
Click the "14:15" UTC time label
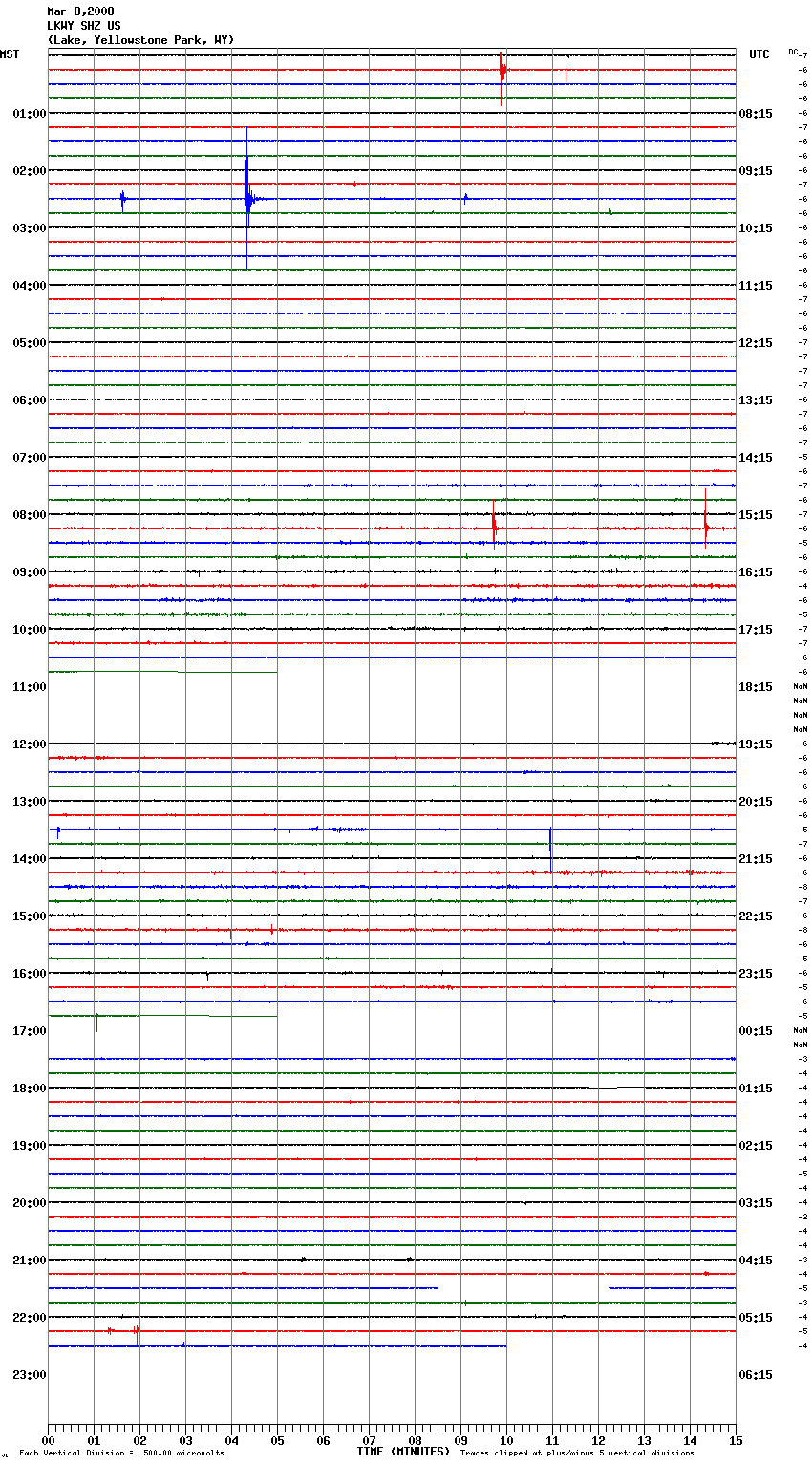point(756,458)
